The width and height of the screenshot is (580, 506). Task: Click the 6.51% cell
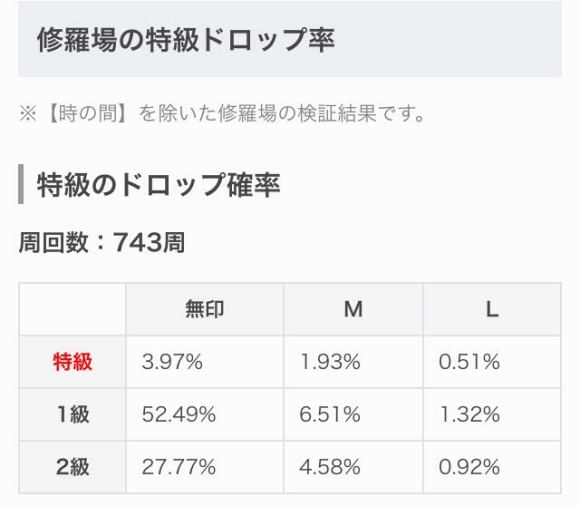coord(353,414)
